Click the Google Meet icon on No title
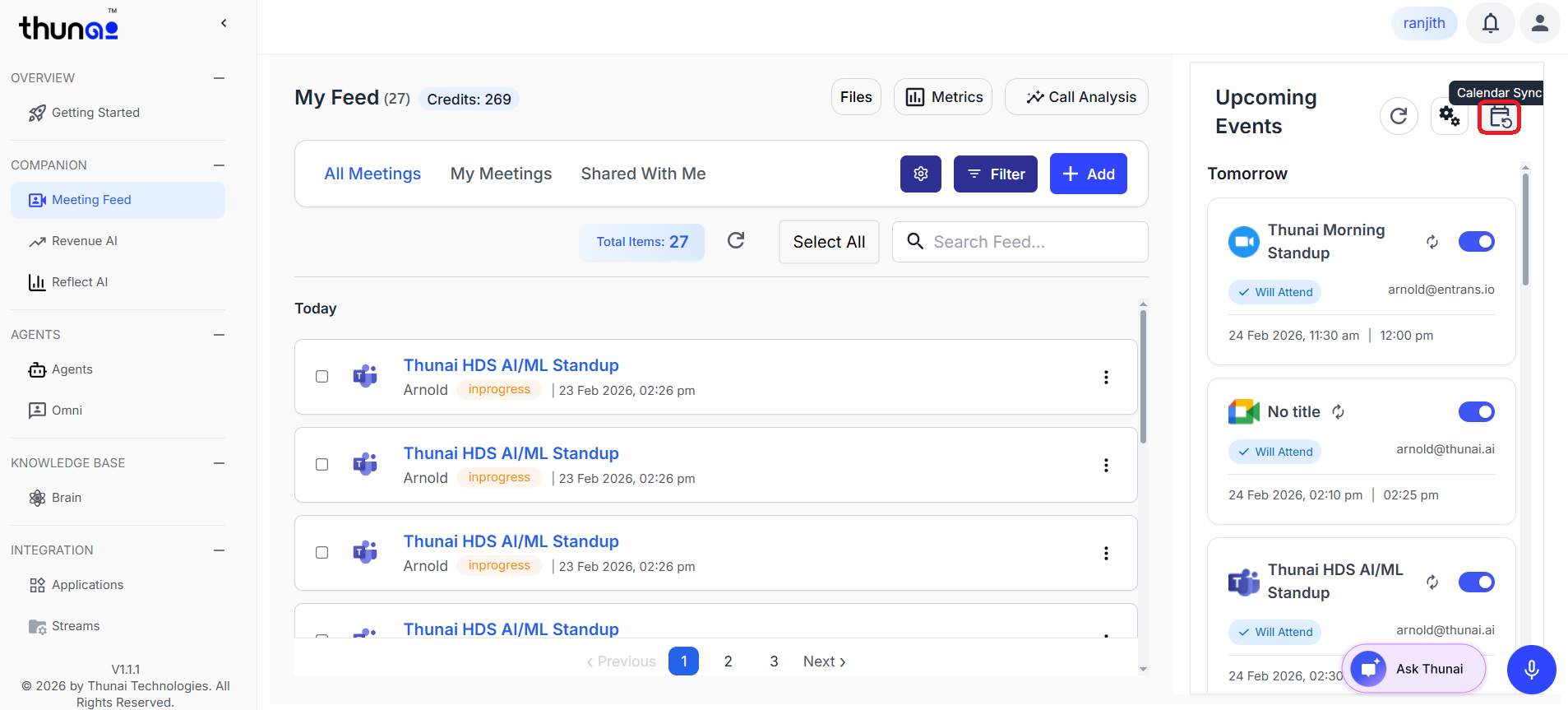Screen dimensions: 1568x710 pyautogui.click(x=1243, y=411)
